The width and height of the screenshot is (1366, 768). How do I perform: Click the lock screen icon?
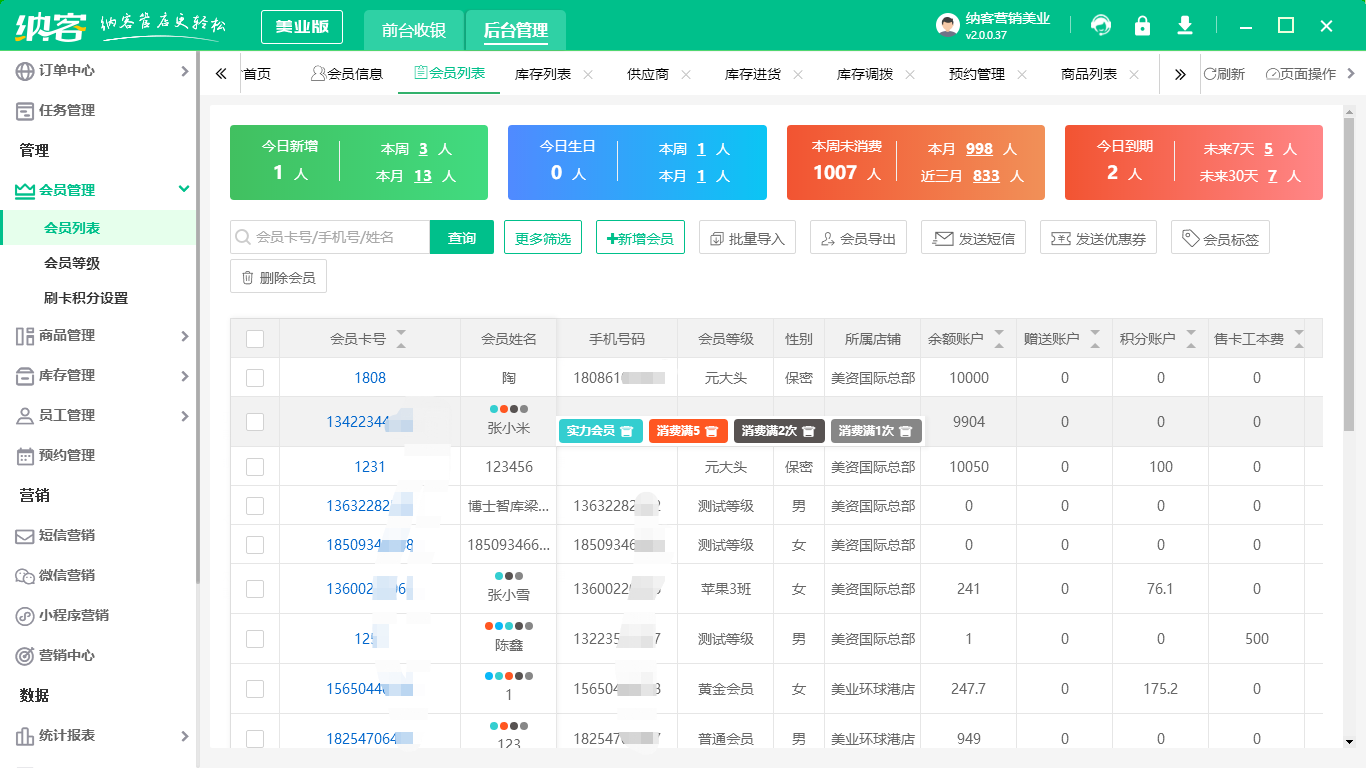point(1142,26)
